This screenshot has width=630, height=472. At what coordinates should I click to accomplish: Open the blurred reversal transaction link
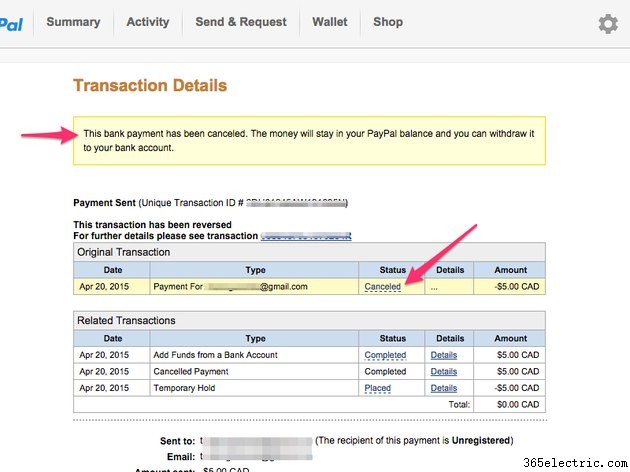coord(306,236)
